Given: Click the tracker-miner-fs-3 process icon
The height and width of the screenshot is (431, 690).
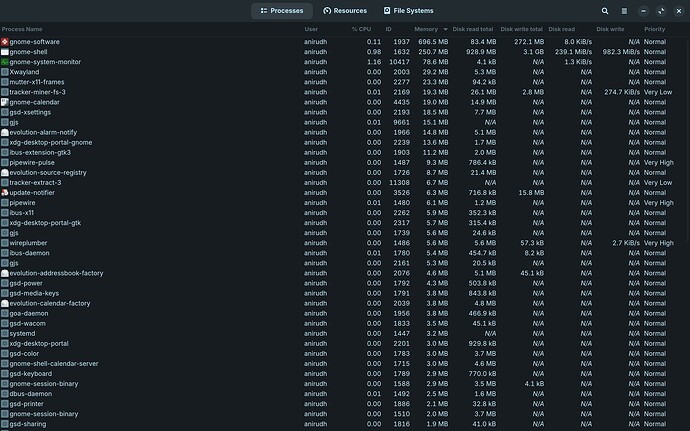Looking at the screenshot, I should click(5, 92).
